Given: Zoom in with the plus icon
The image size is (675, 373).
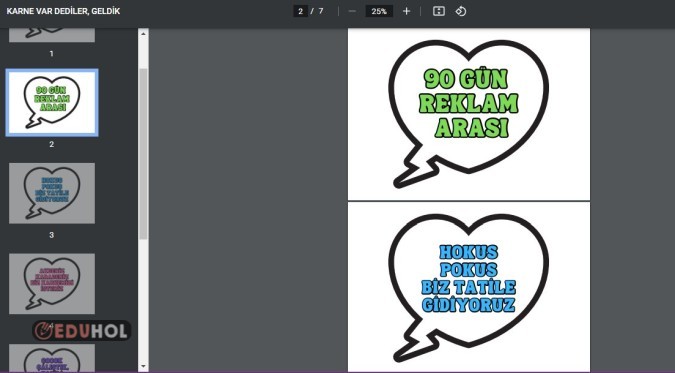Looking at the screenshot, I should click(406, 11).
